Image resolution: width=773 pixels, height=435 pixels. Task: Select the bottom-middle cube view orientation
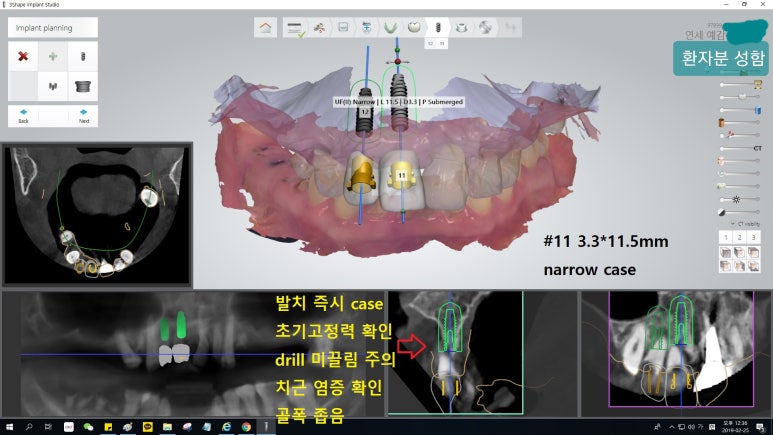(739, 266)
